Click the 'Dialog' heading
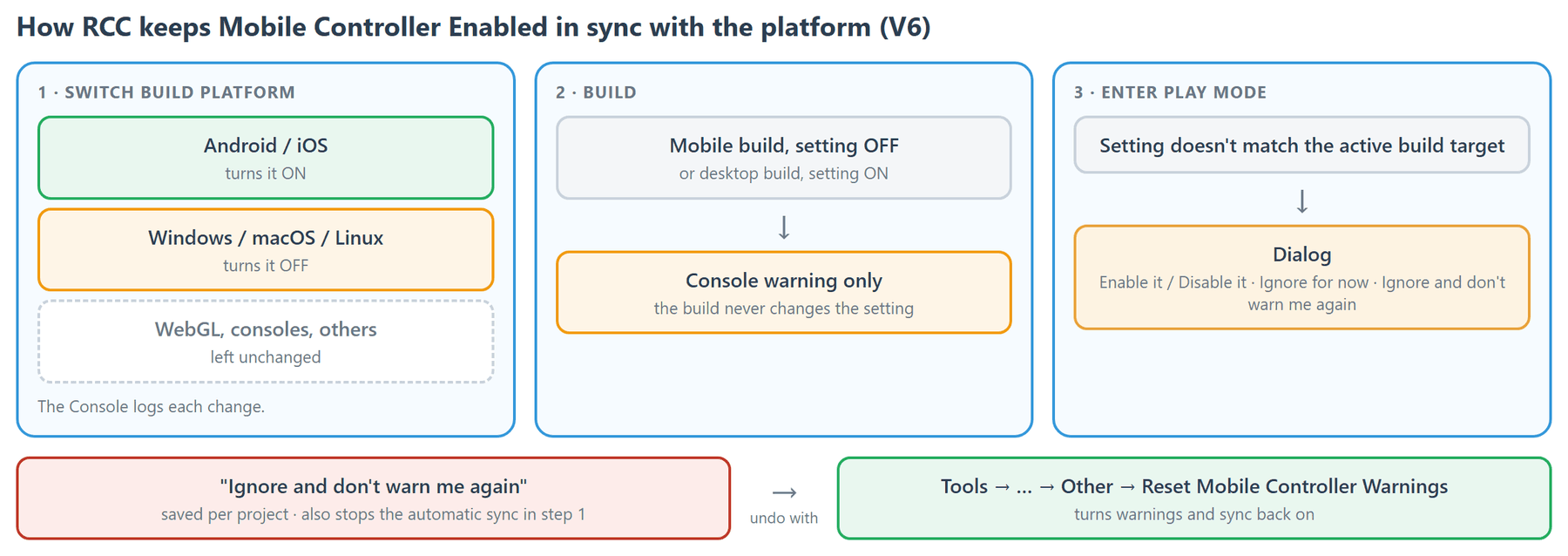The height and width of the screenshot is (556, 1568). click(x=1302, y=254)
